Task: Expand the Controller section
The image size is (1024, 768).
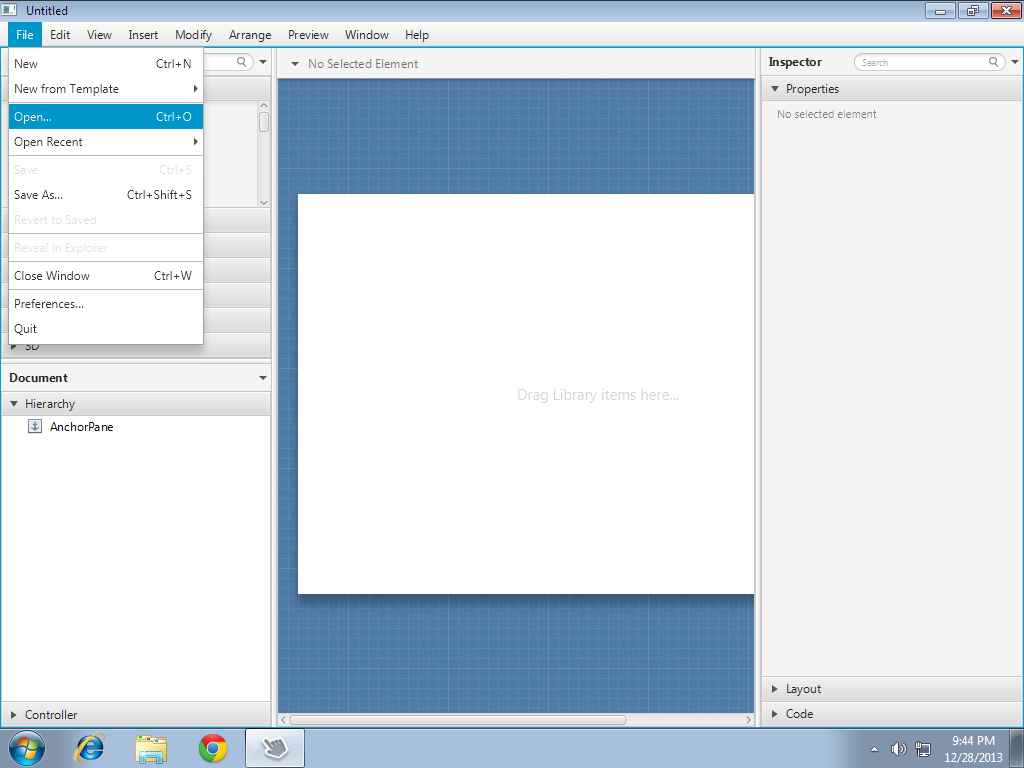Action: coord(50,715)
